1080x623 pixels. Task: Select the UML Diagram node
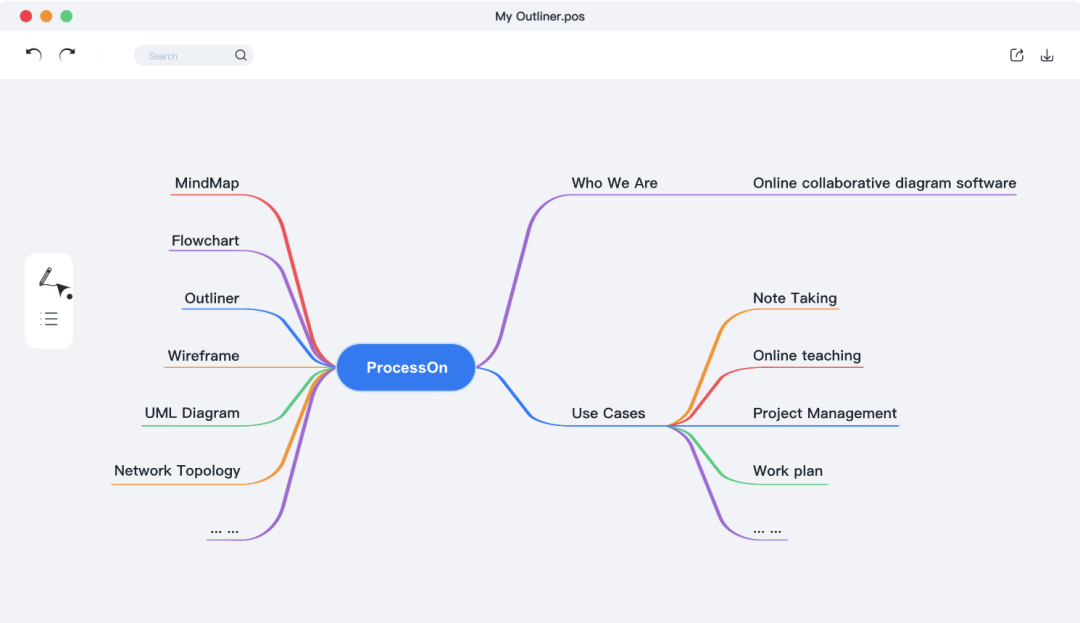coord(192,413)
